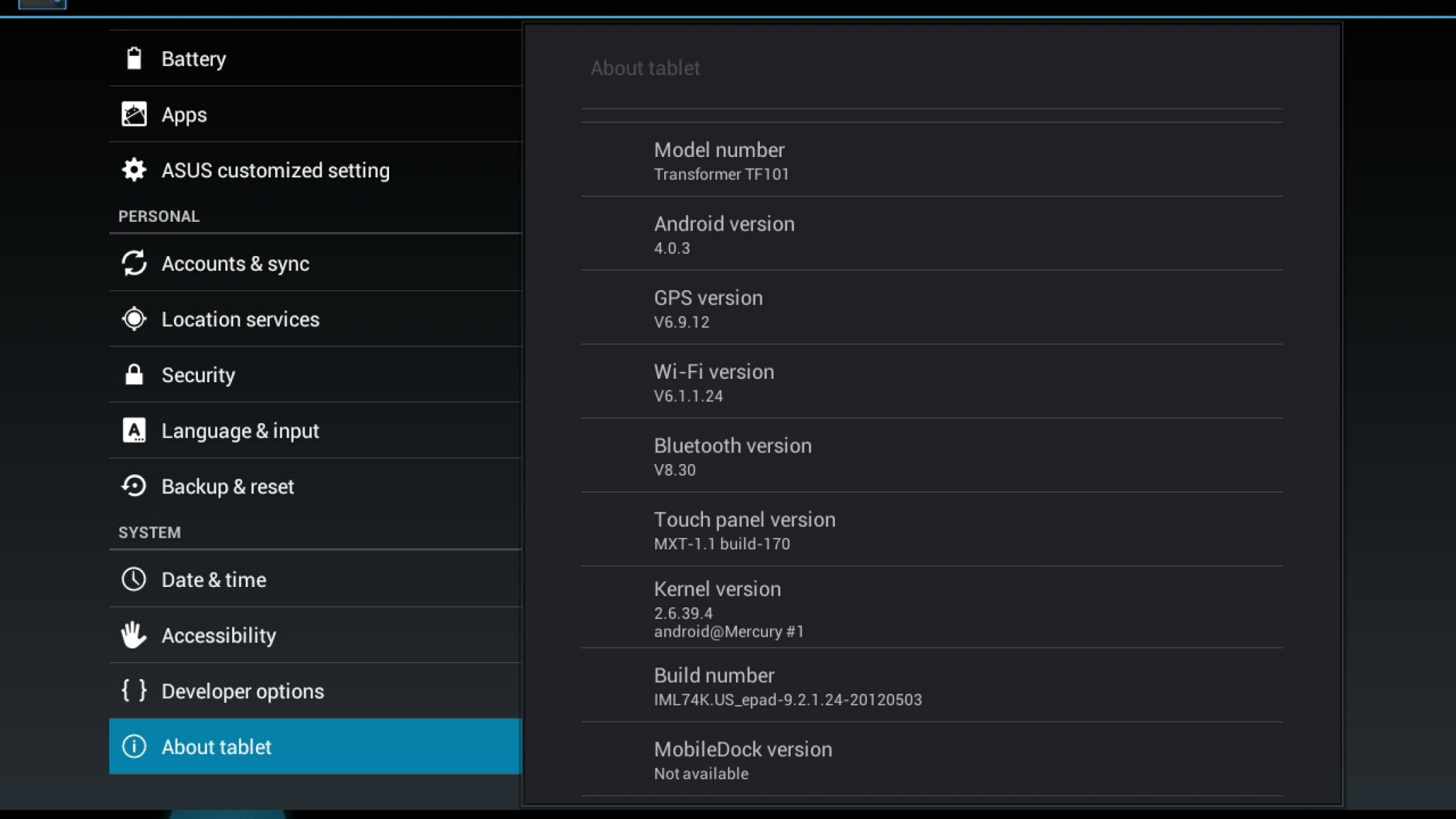Image resolution: width=1456 pixels, height=819 pixels.
Task: Tap the Android version entry
Action: click(931, 234)
